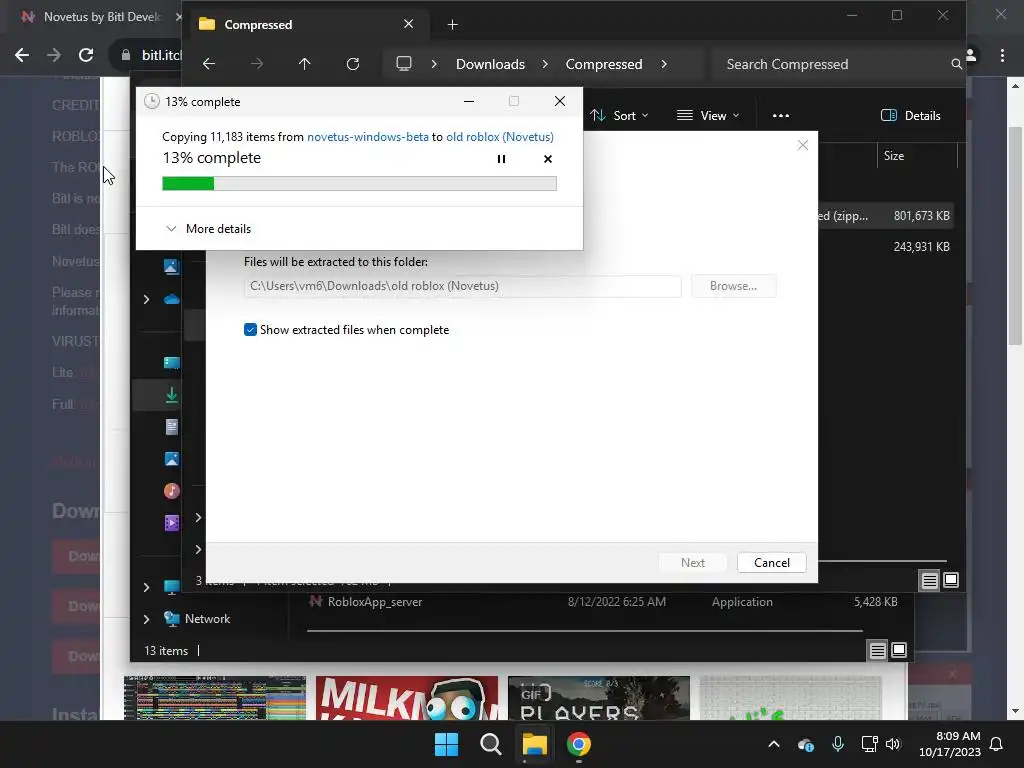Go up one folder level
Screen dimensions: 1024x768
tap(304, 64)
